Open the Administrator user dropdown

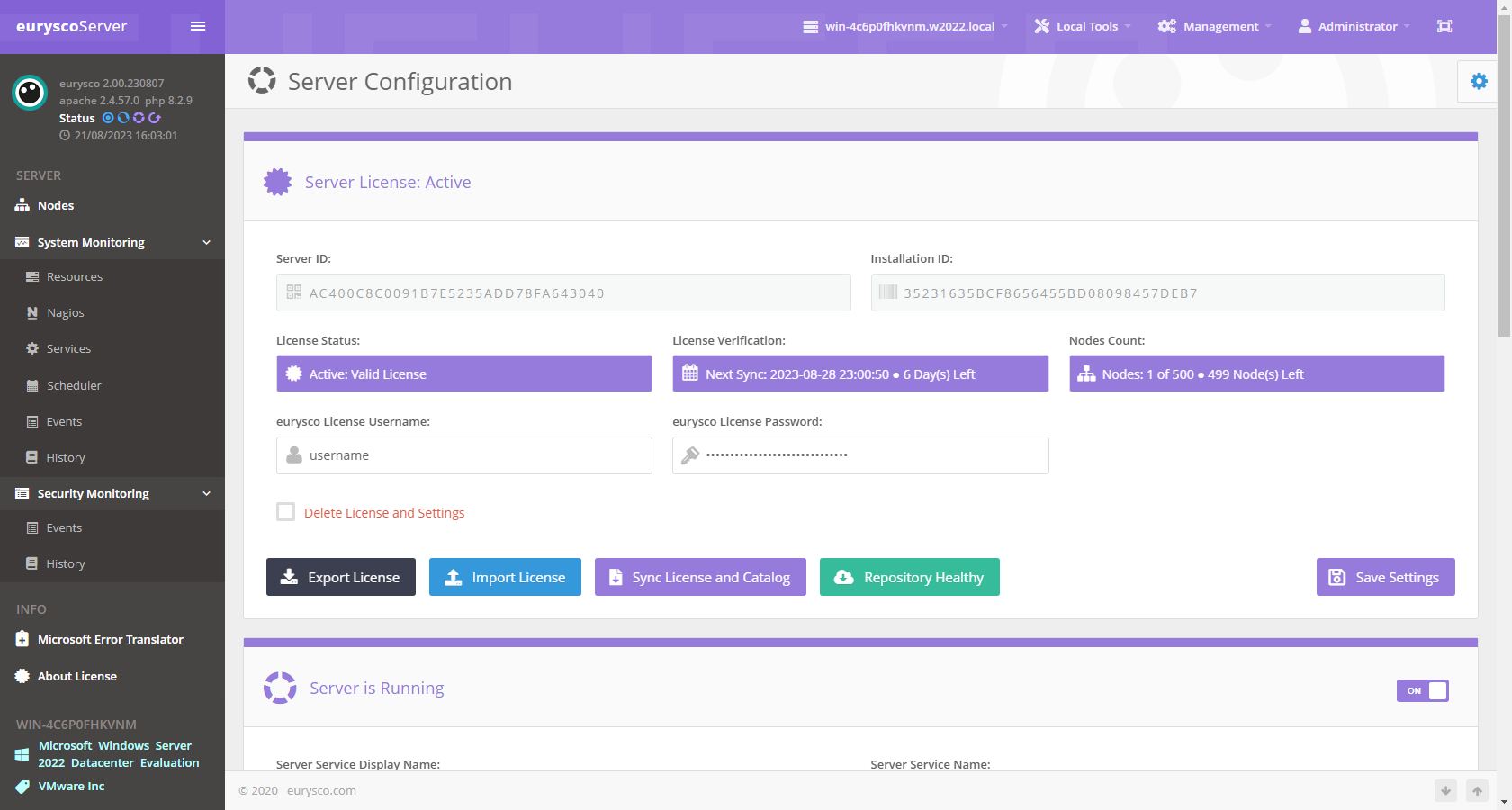pyautogui.click(x=1354, y=26)
